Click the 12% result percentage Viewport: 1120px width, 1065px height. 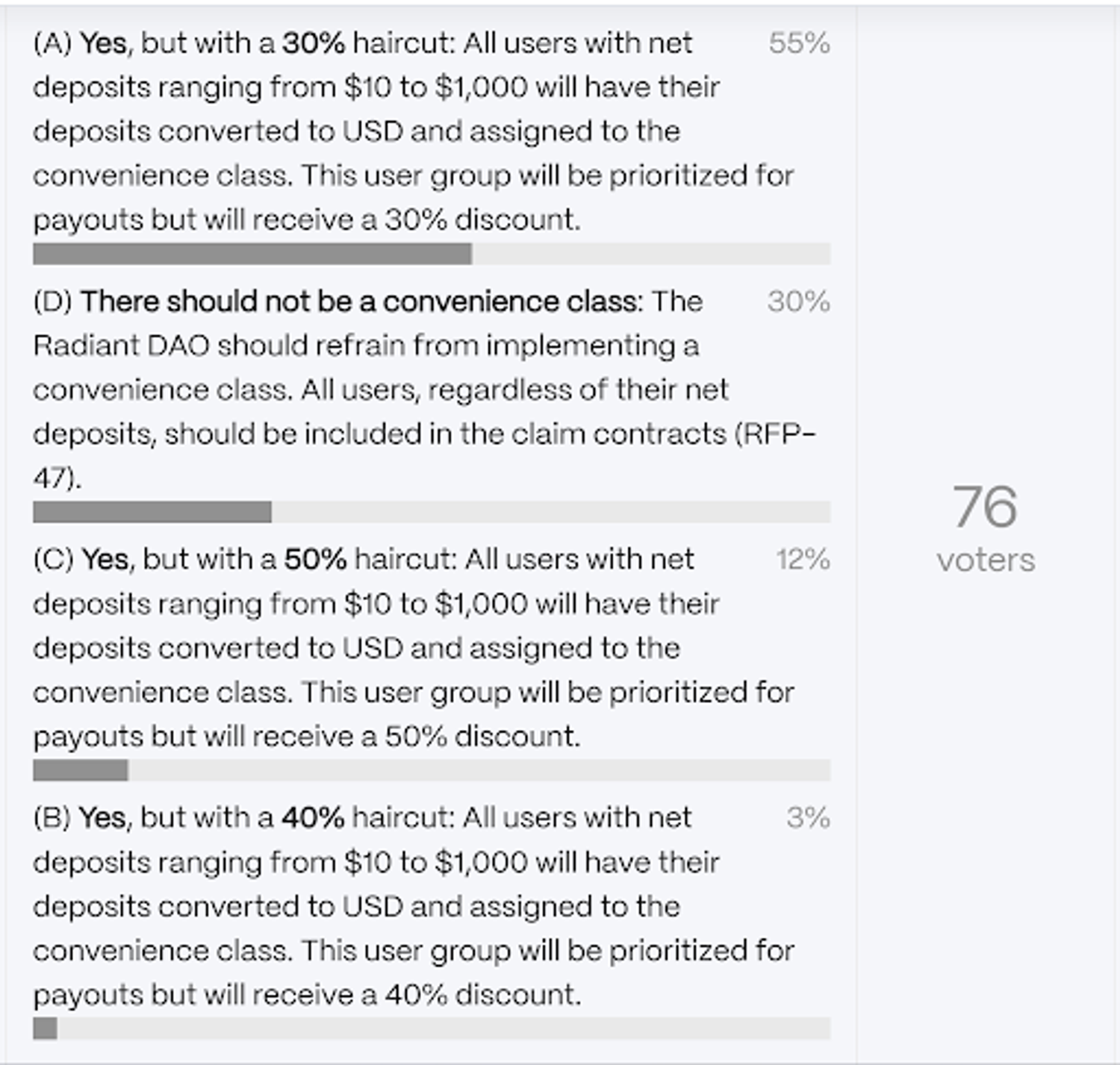(x=802, y=558)
